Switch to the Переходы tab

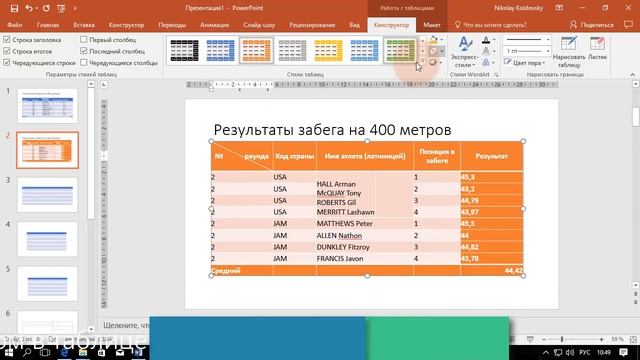click(x=172, y=25)
